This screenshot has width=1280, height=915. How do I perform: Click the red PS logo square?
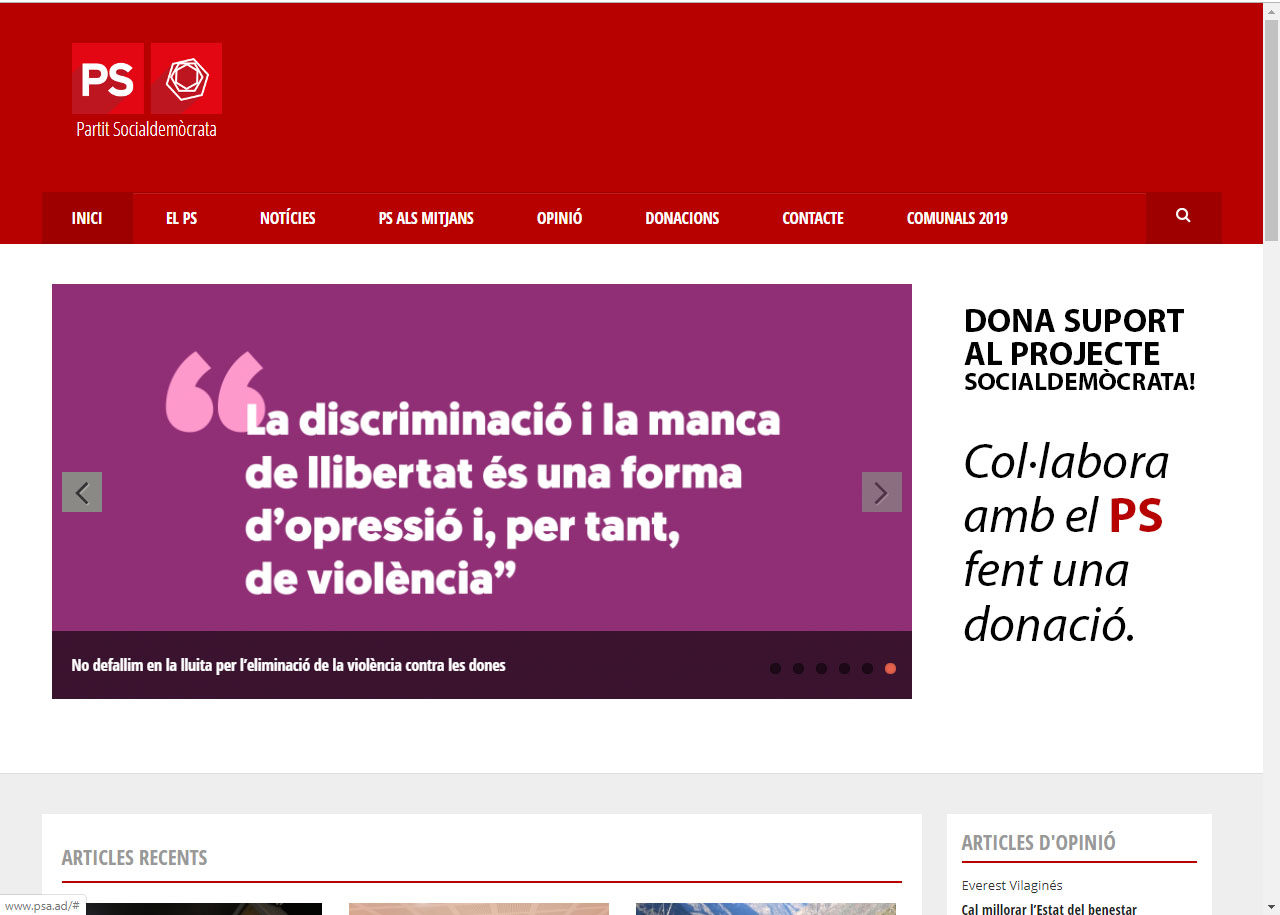[108, 78]
